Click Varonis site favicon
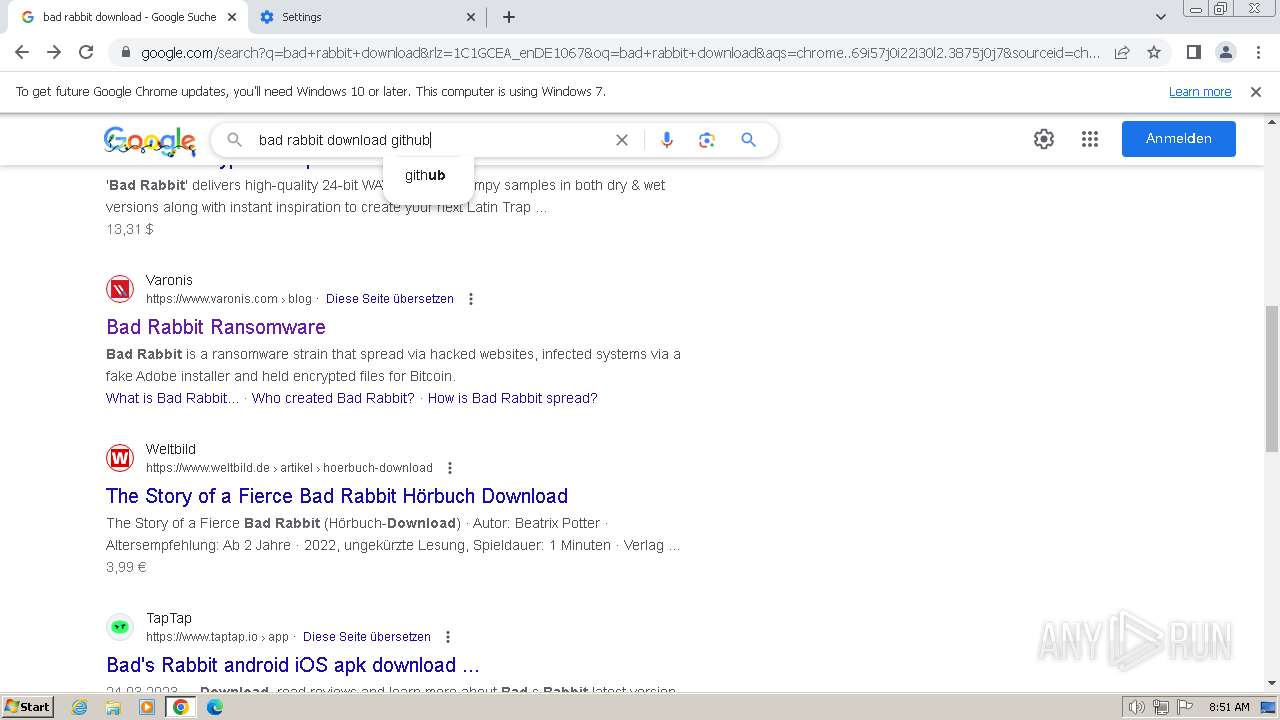Screen dimensions: 1280x720 click(120, 289)
